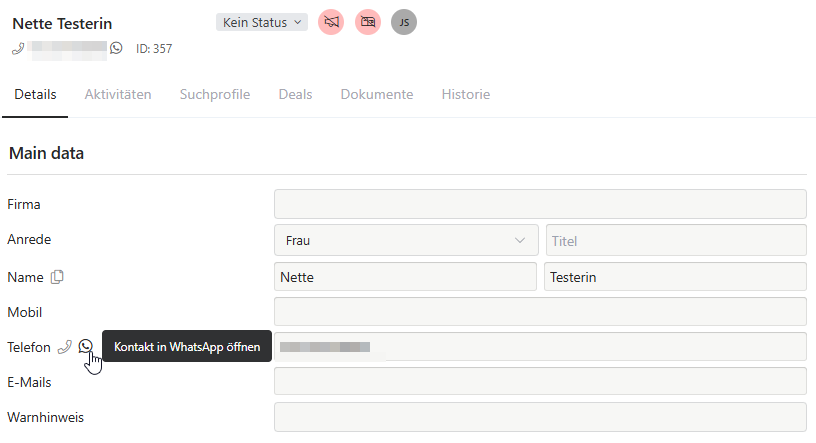Switch to the Aktivitäten tab
Screen dimensions: 816x443
(x=118, y=95)
